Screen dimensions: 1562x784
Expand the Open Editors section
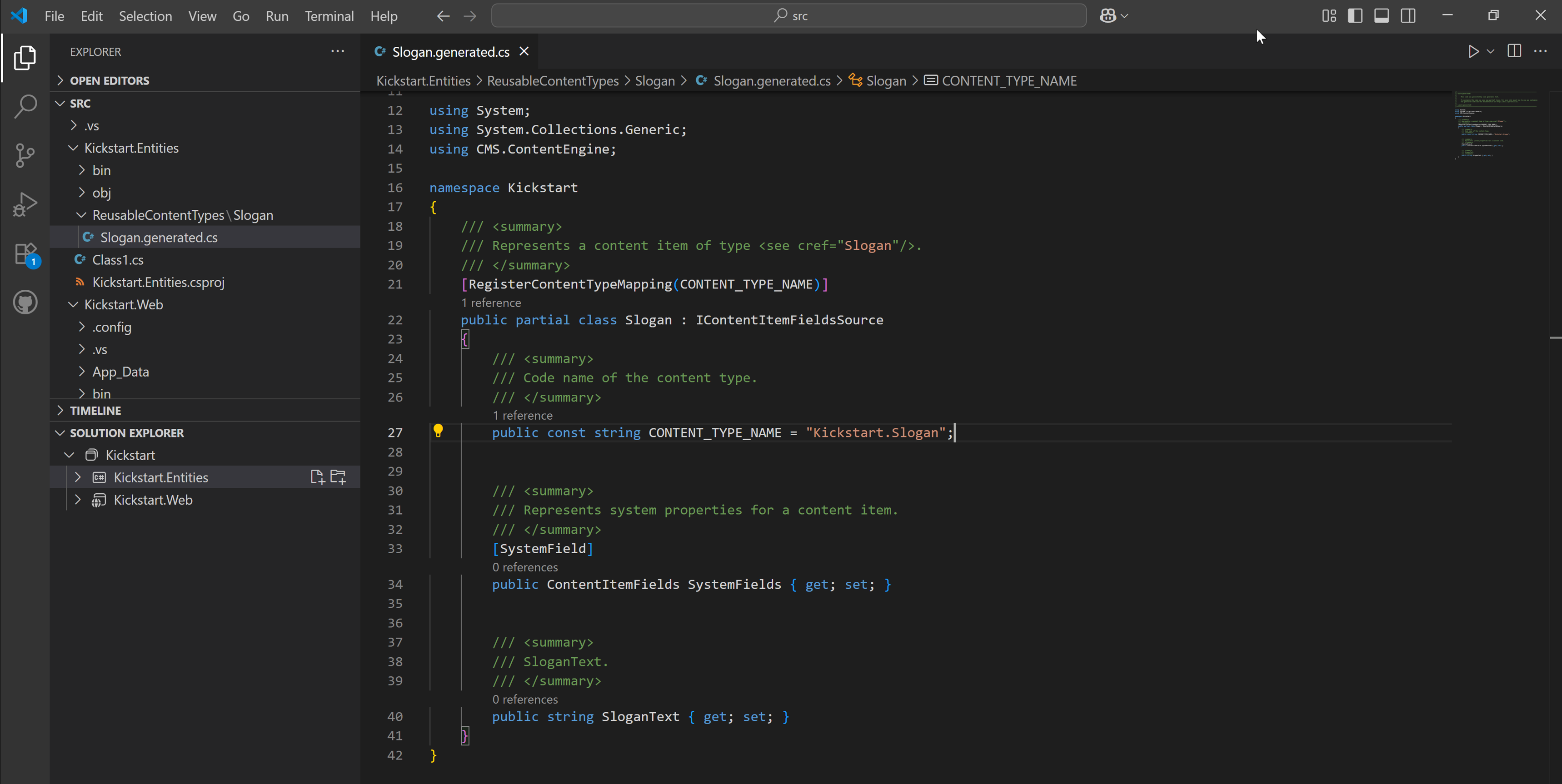(205, 80)
